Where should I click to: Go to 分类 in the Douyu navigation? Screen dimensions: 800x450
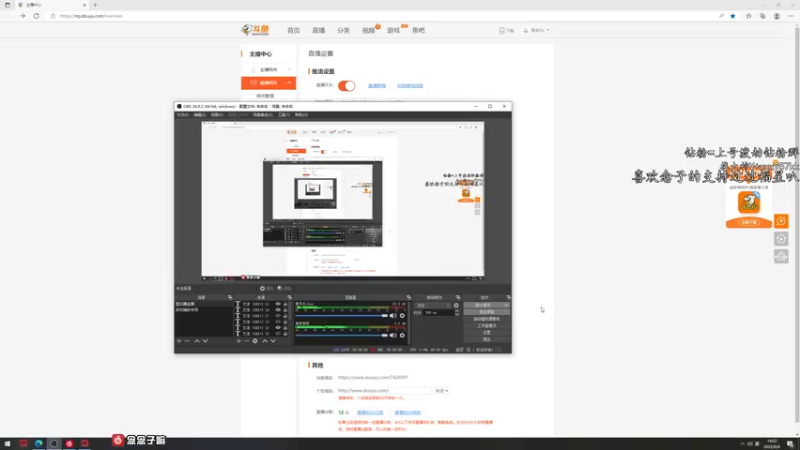click(x=343, y=30)
